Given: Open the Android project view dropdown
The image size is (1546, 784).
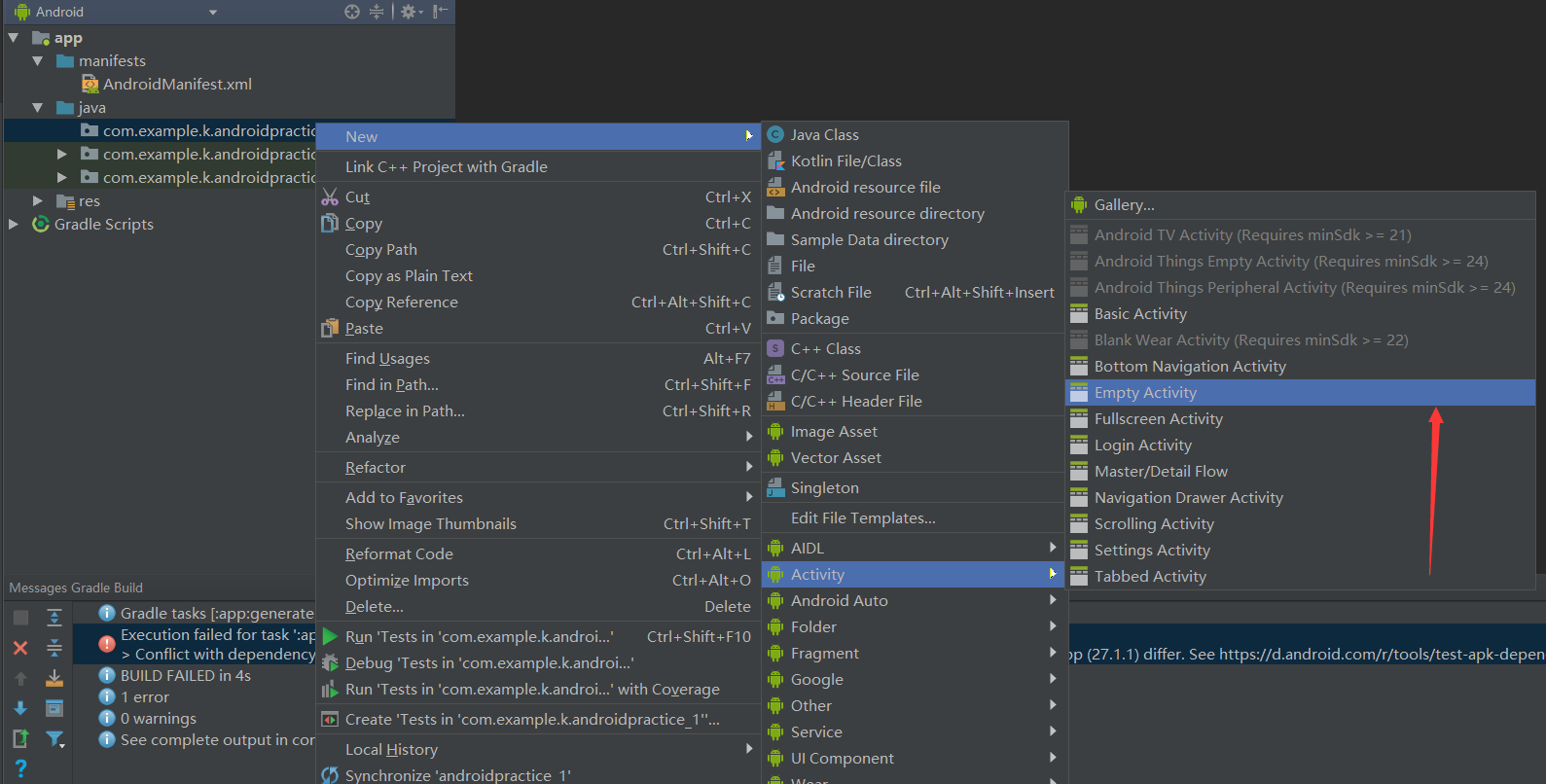Looking at the screenshot, I should (x=213, y=13).
